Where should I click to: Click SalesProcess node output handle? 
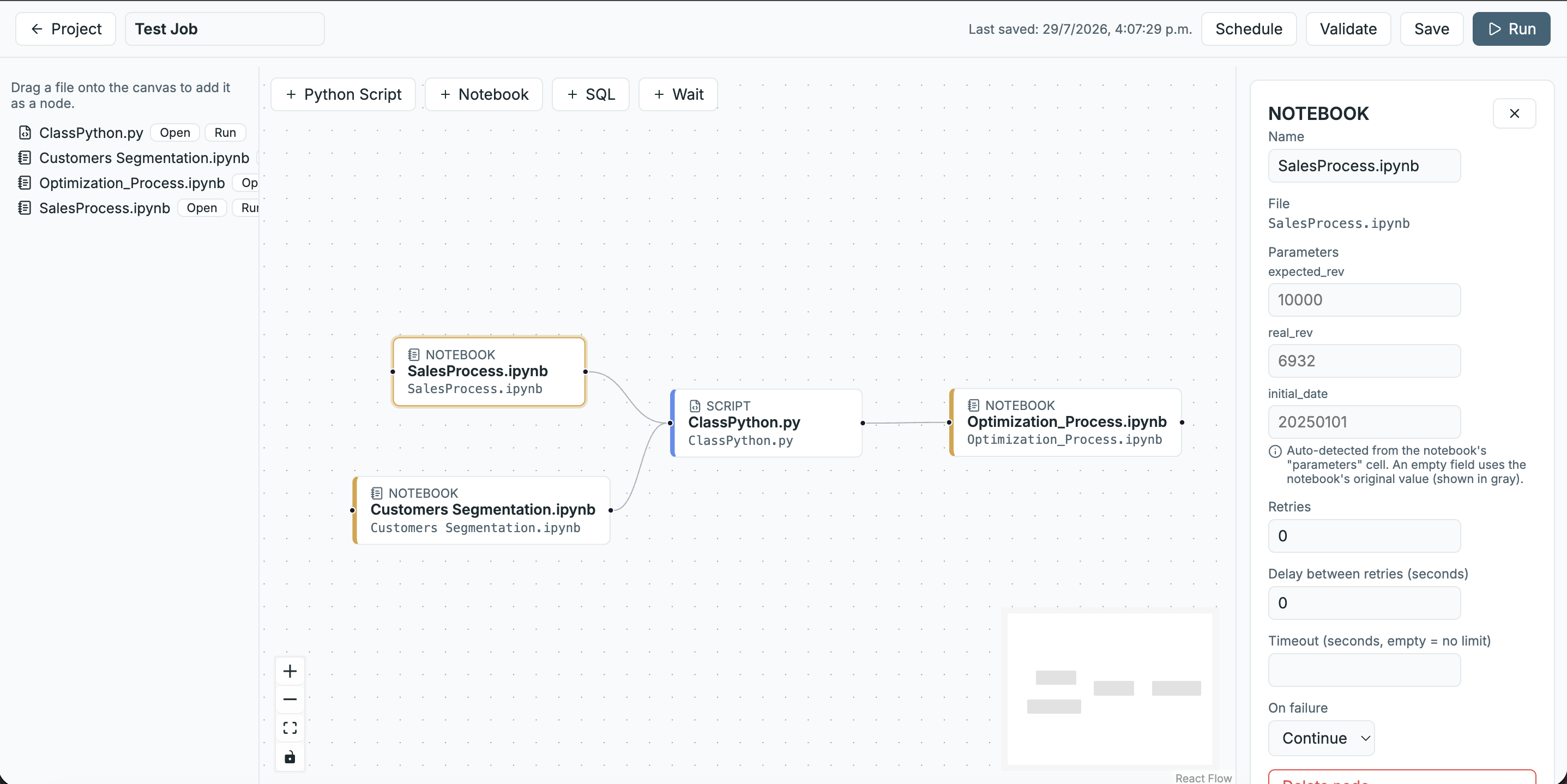click(586, 372)
